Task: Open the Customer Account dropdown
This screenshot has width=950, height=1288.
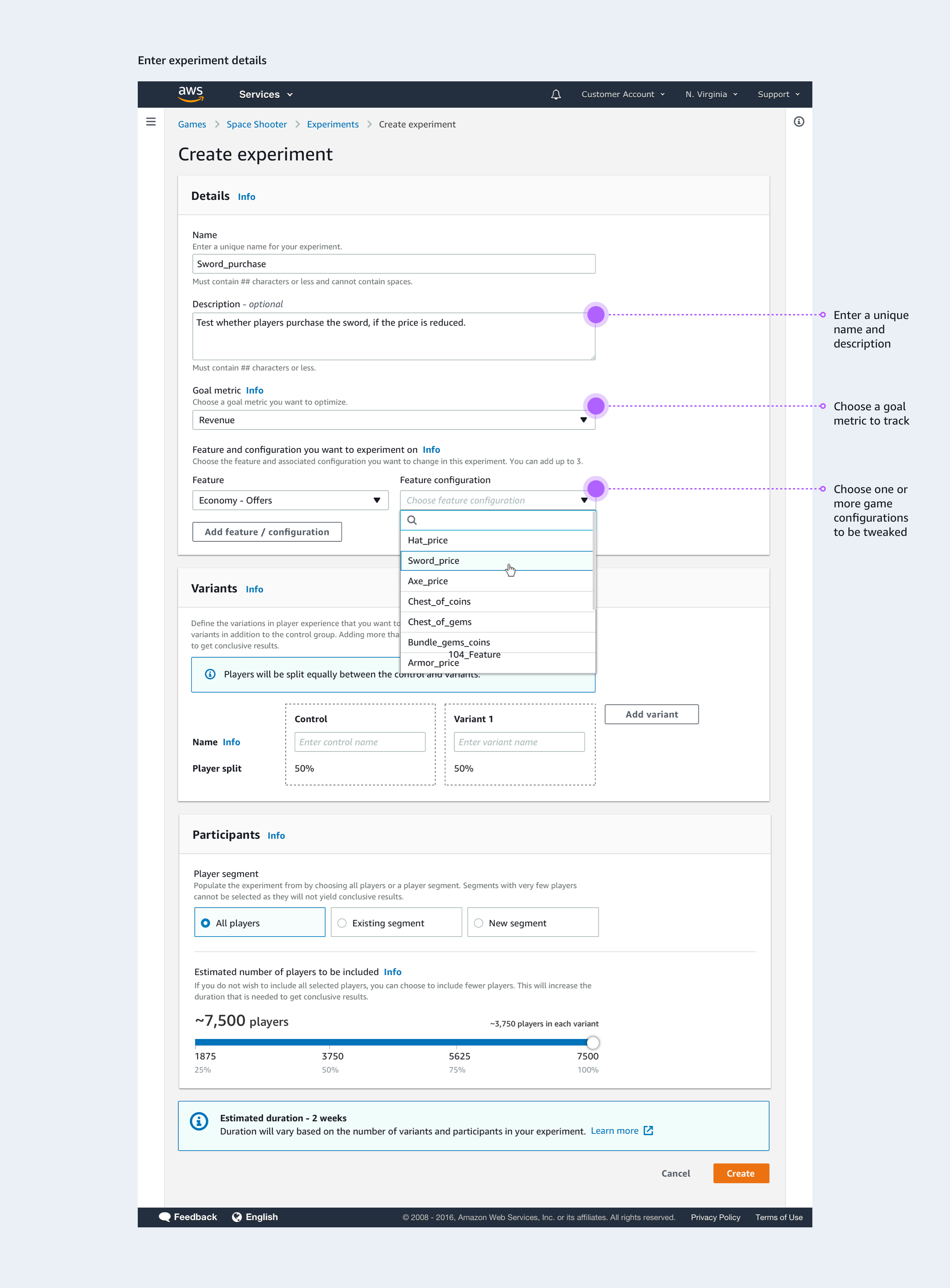Action: click(623, 94)
